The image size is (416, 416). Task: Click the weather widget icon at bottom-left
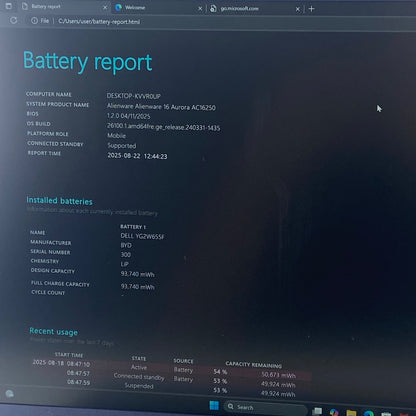[x=10, y=394]
